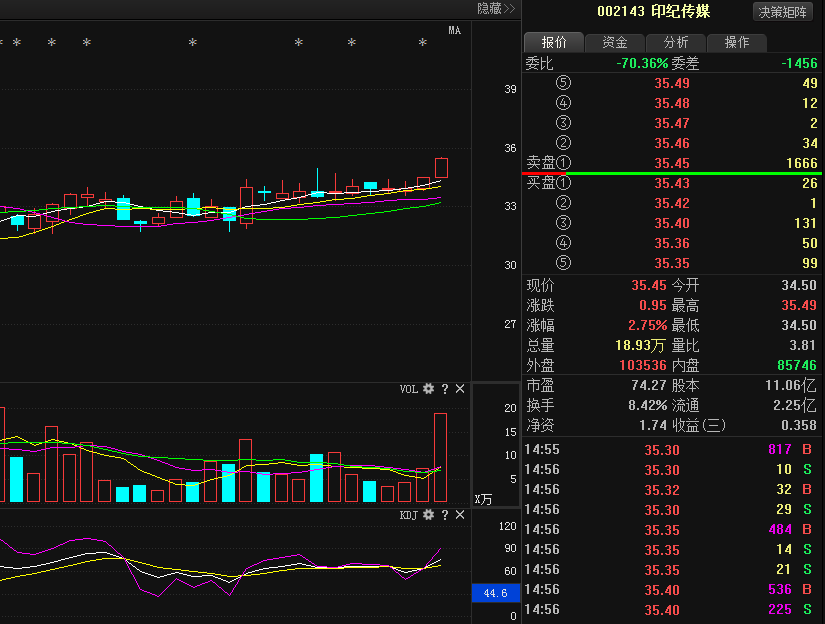Click the blue 44.6 KDJ value box
The width and height of the screenshot is (825, 624).
click(x=496, y=593)
